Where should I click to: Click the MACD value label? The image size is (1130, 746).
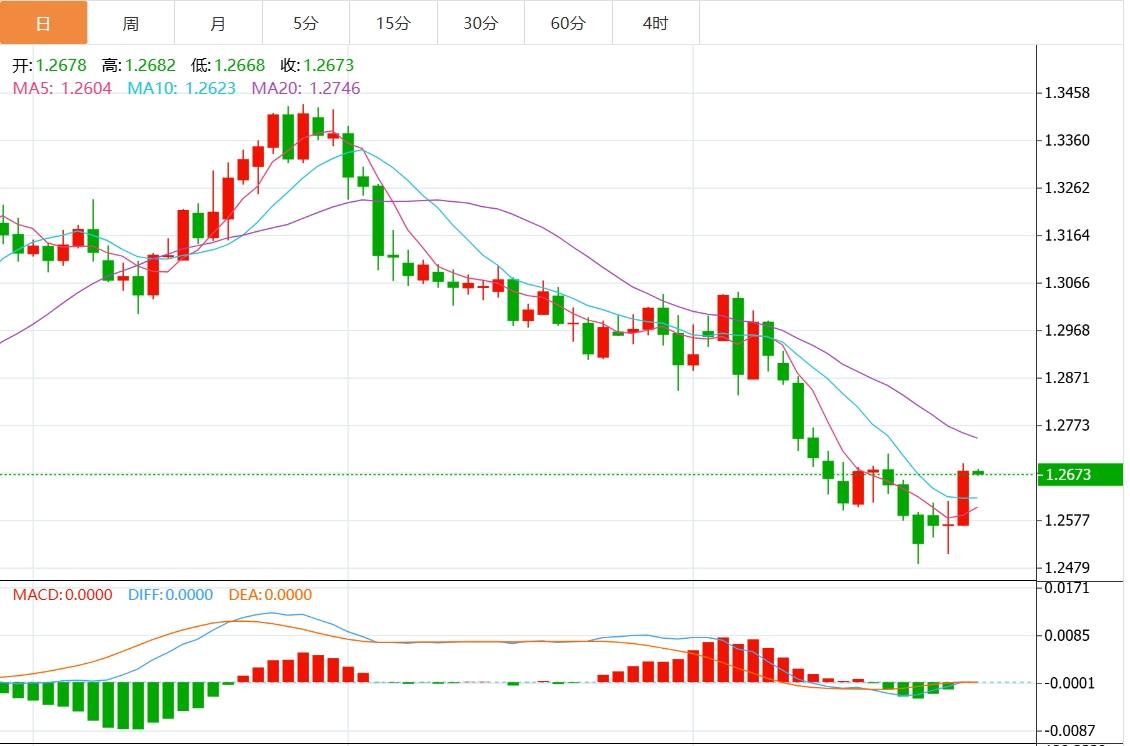[x=62, y=595]
